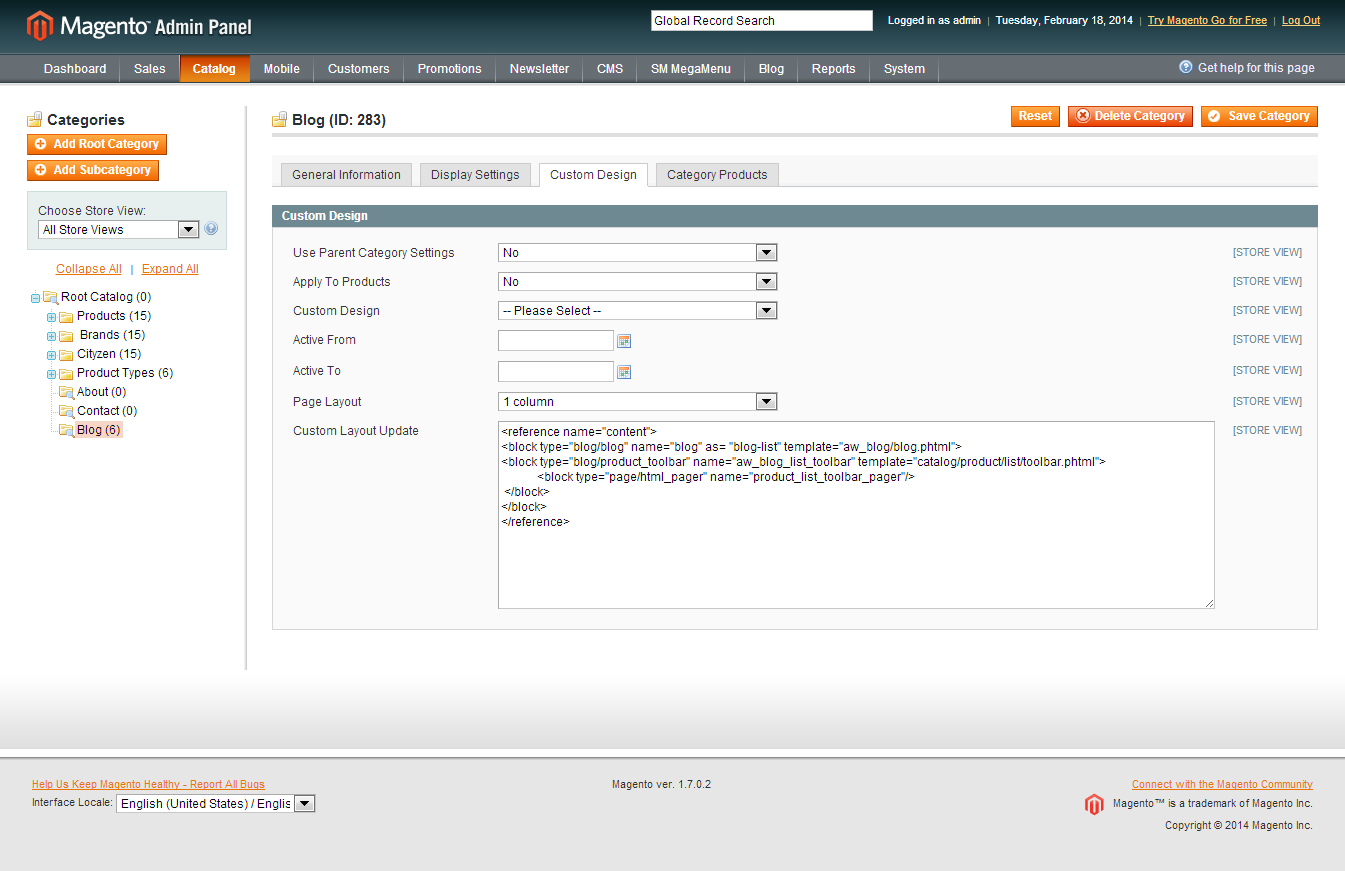Select Brands (15) in category tree

click(112, 335)
